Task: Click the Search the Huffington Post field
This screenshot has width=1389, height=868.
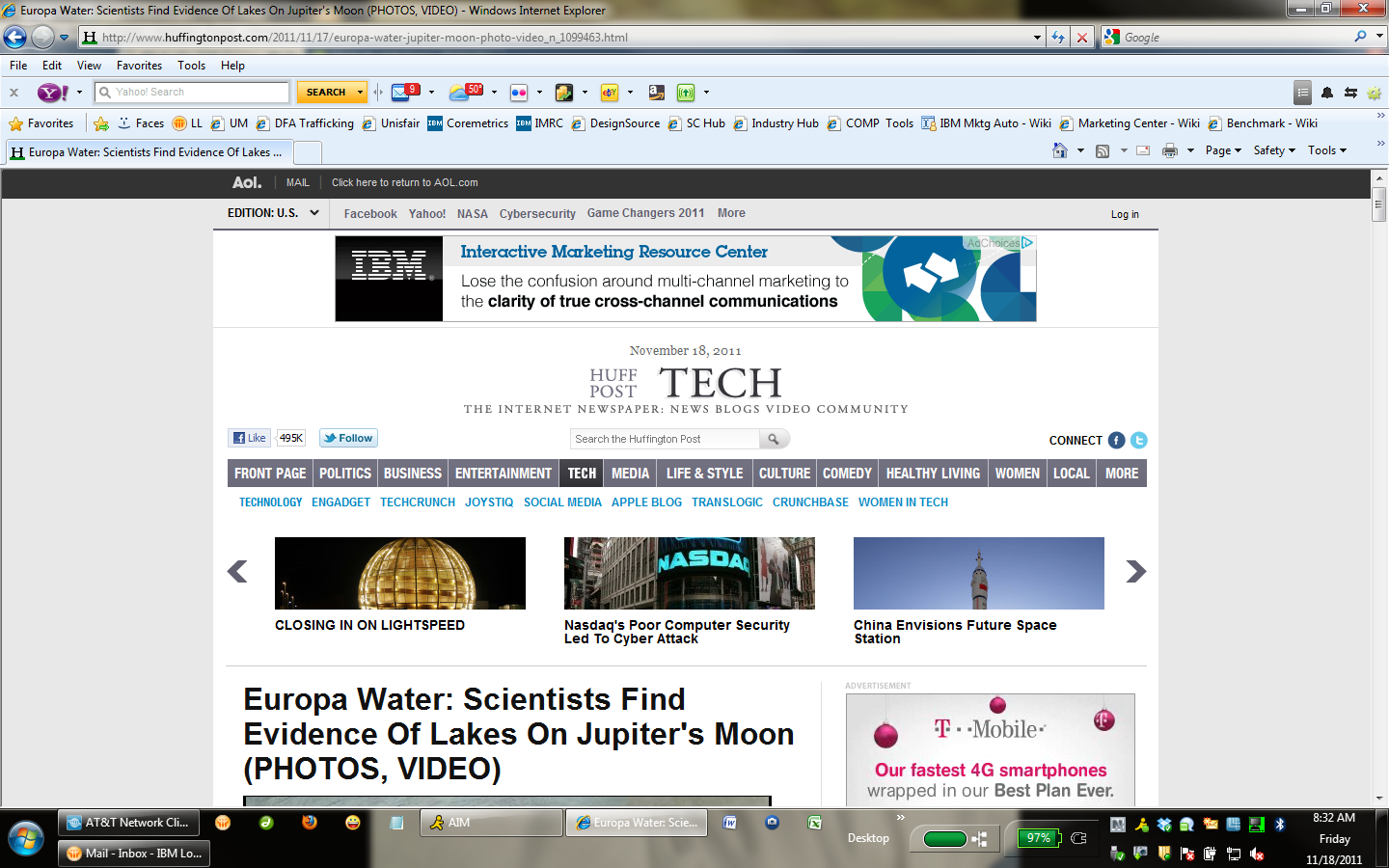Action: click(x=666, y=439)
